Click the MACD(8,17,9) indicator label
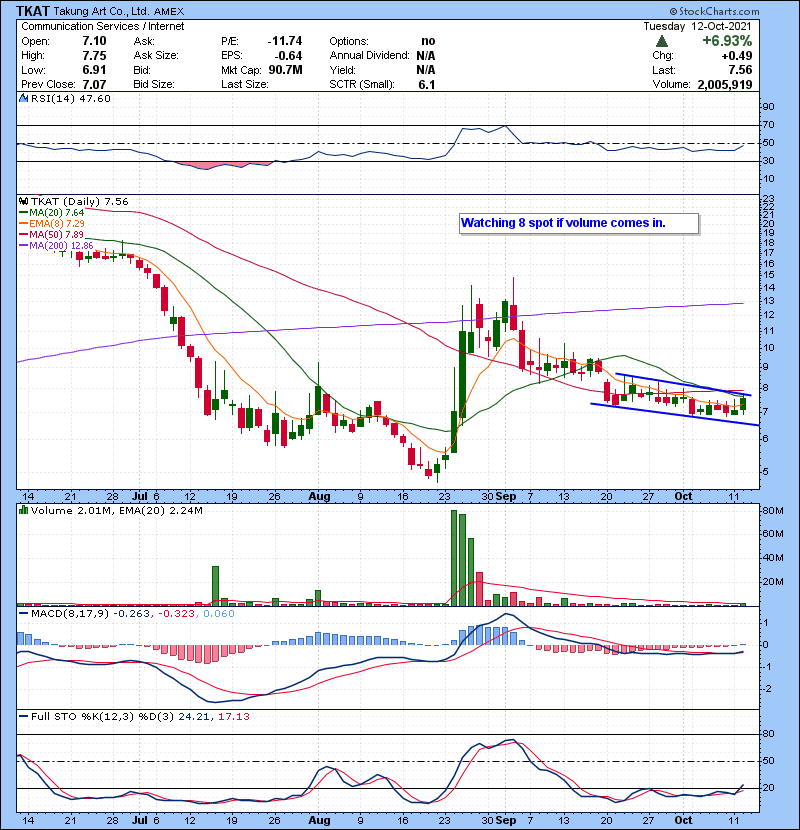This screenshot has width=800, height=830. (x=70, y=614)
